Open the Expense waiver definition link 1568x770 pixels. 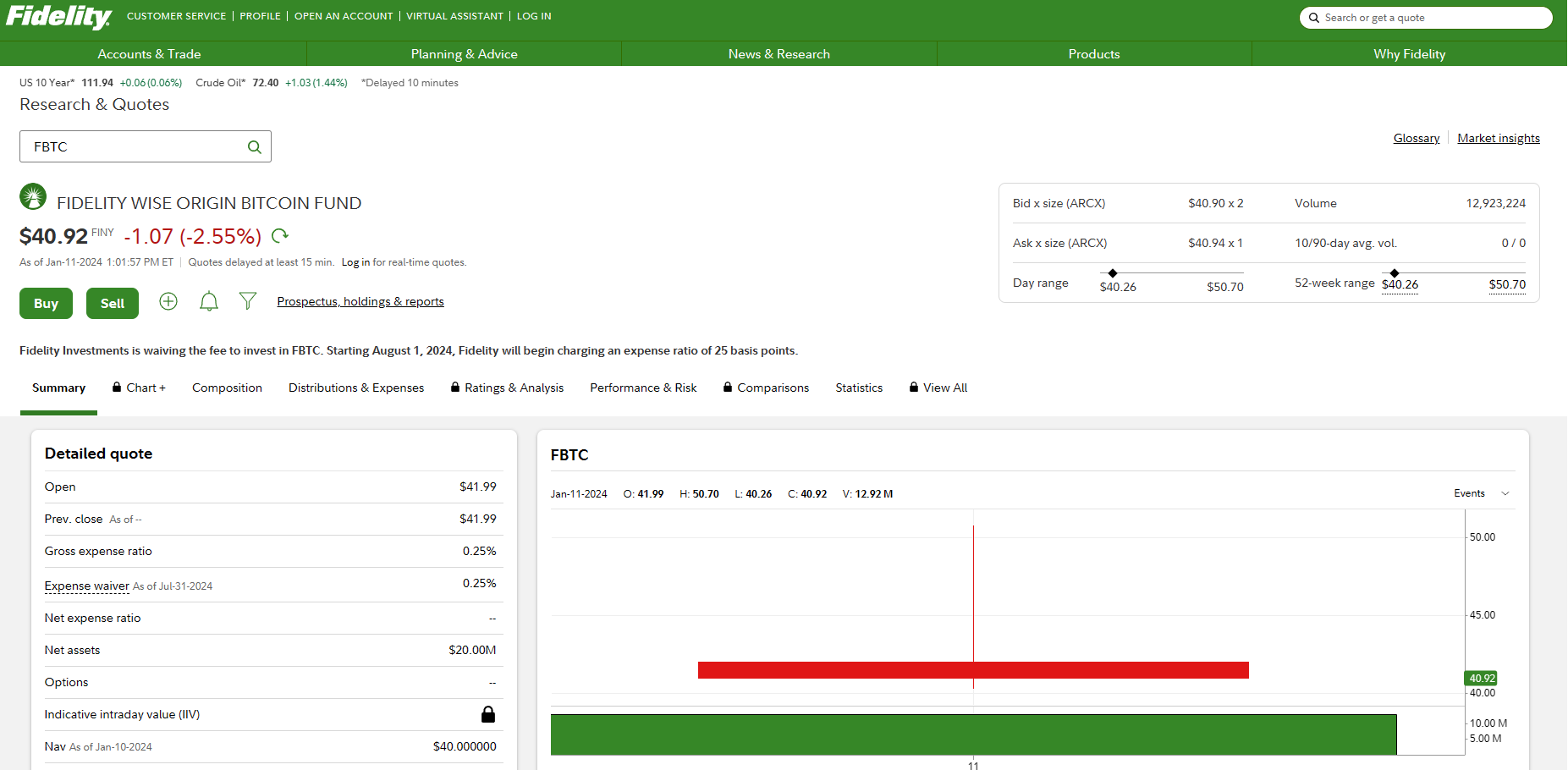(87, 586)
